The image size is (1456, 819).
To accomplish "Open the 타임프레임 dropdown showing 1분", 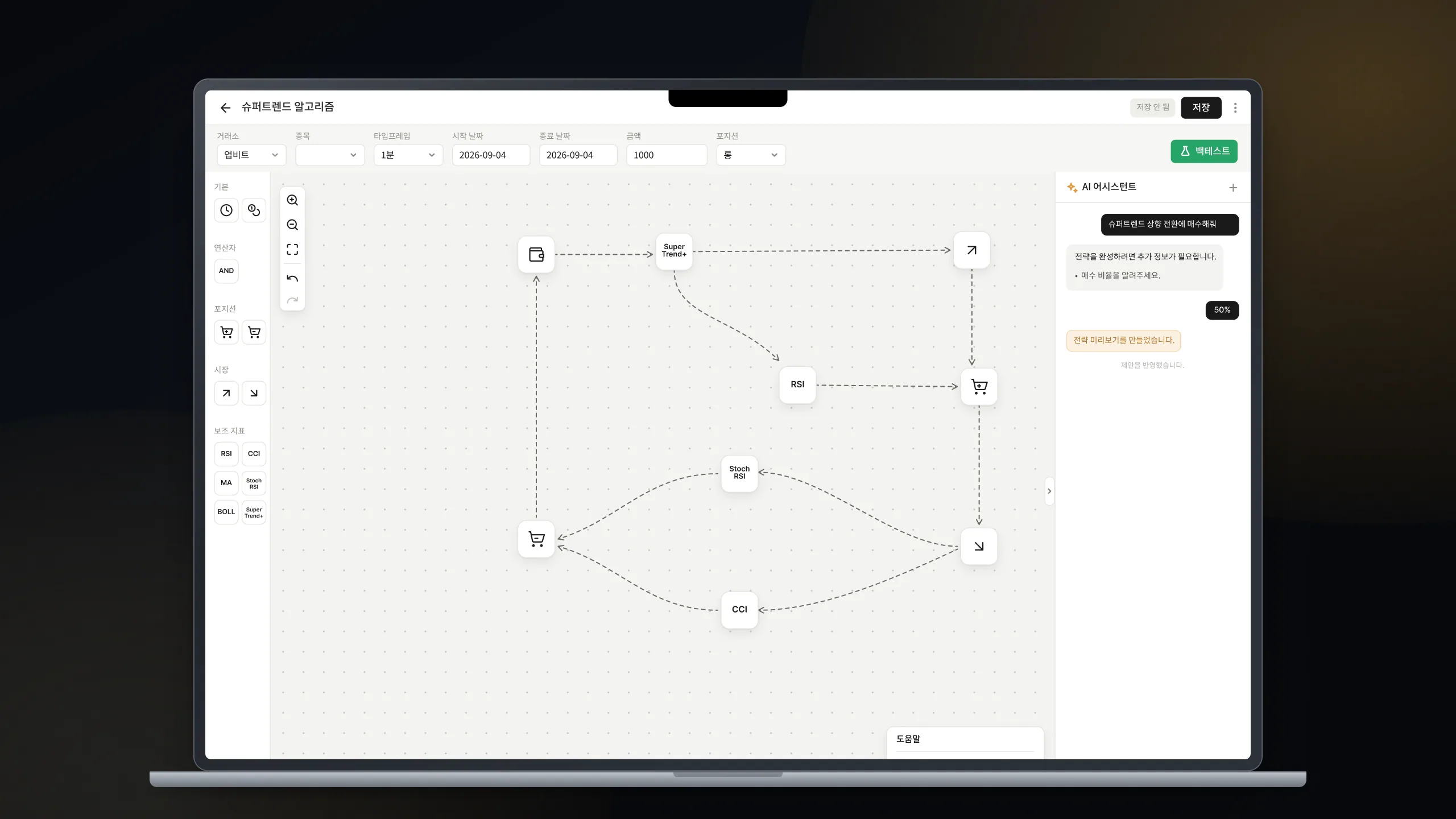I will click(408, 155).
